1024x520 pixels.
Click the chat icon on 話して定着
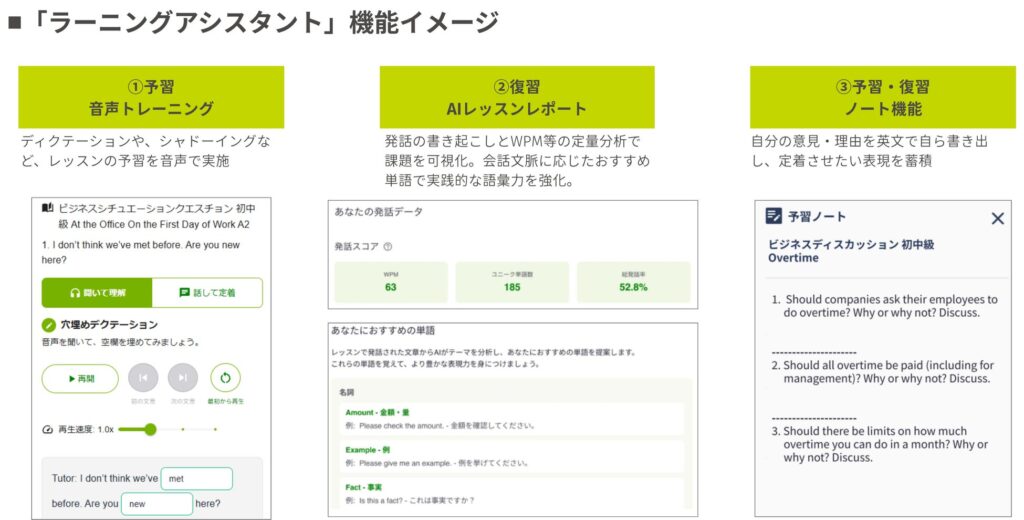[184, 293]
